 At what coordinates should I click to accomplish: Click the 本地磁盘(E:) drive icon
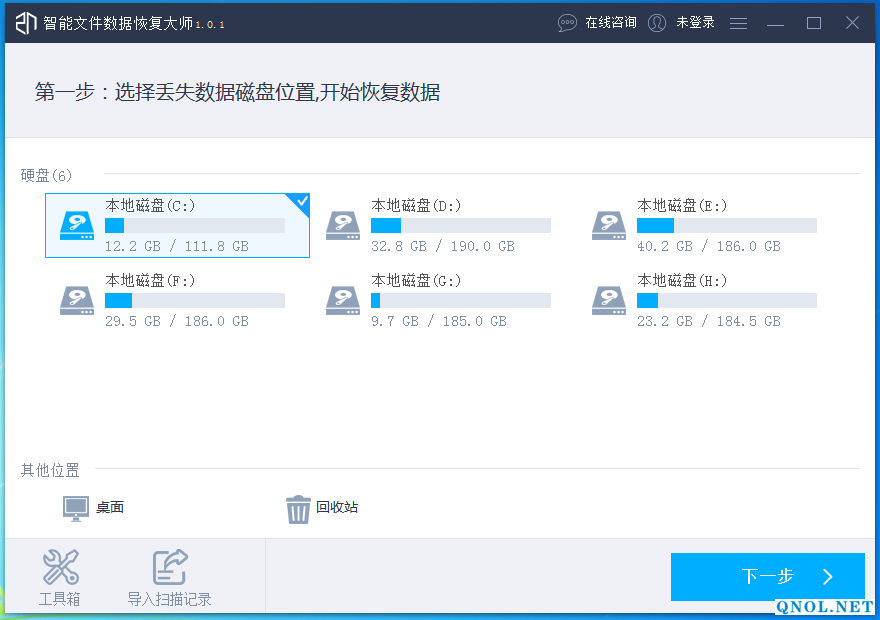609,225
